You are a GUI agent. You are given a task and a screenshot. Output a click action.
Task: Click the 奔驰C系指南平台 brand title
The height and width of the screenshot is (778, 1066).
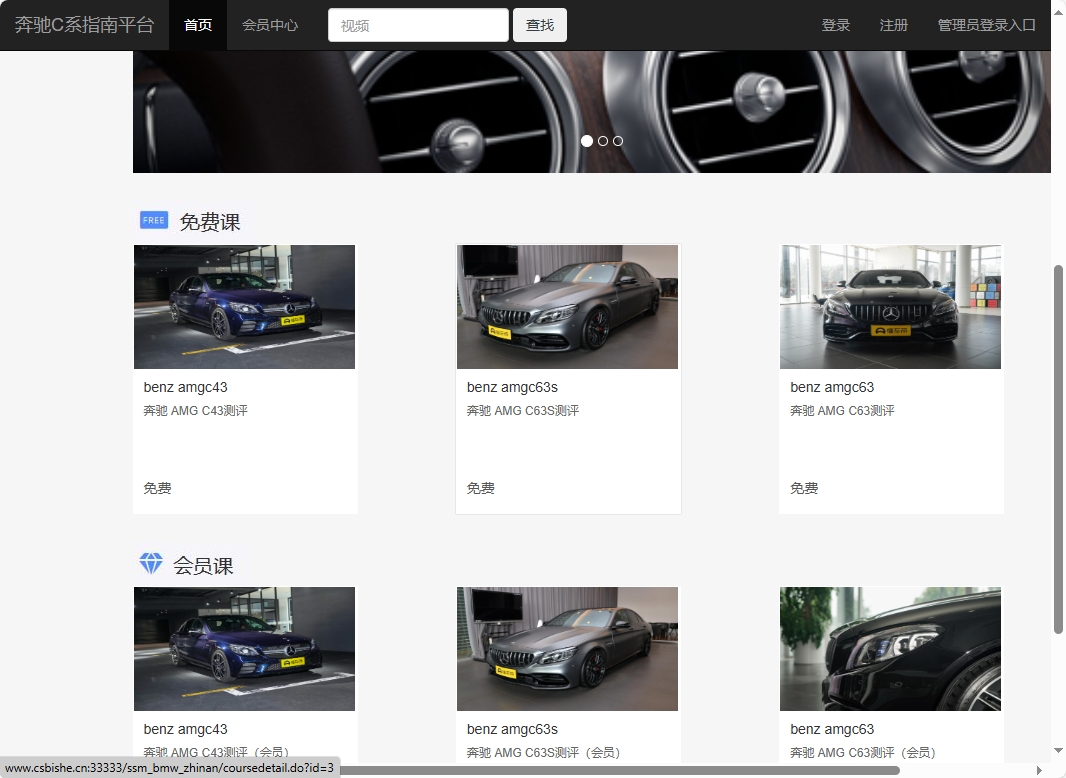click(84, 25)
